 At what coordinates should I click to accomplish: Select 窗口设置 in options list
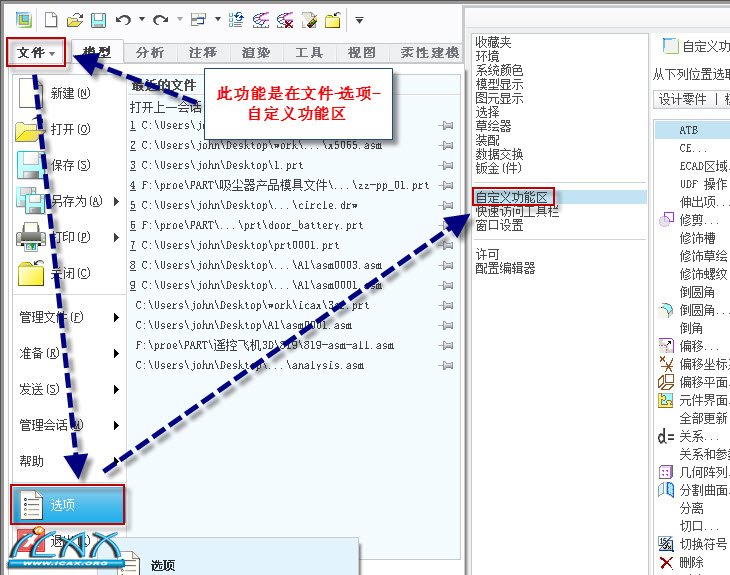point(499,225)
